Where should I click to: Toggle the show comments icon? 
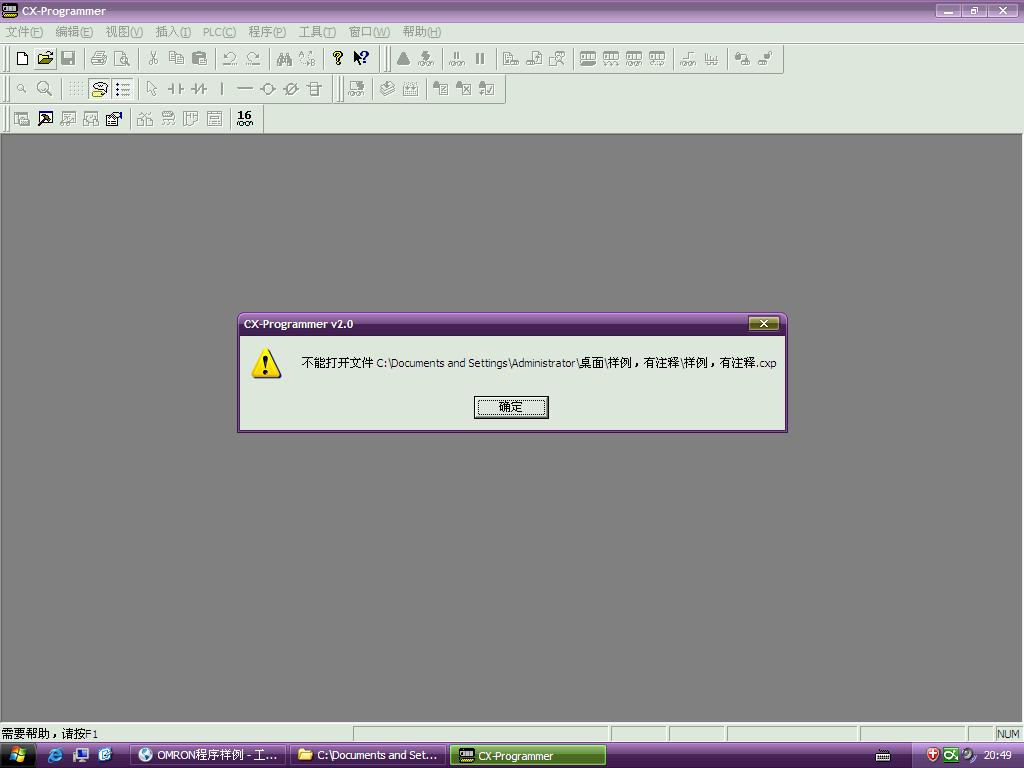99,89
